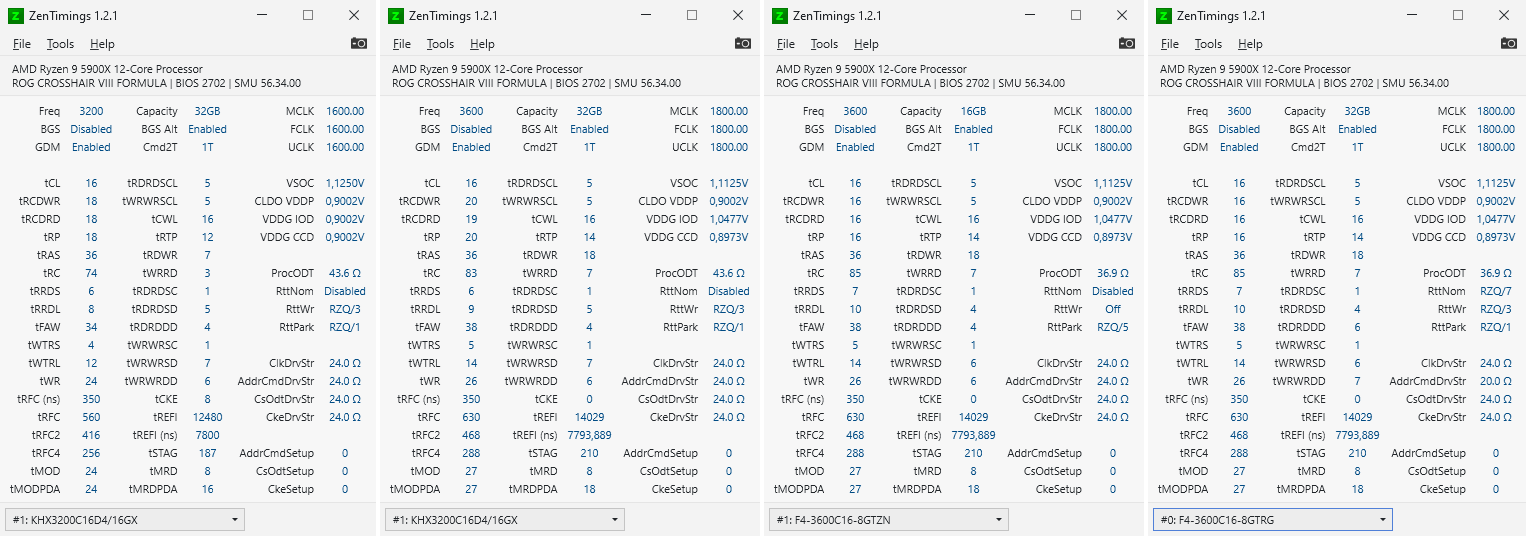Click FCLK 1600.00 value in 3200 MHz window
Viewport: 1526px width, 536px height.
point(345,129)
